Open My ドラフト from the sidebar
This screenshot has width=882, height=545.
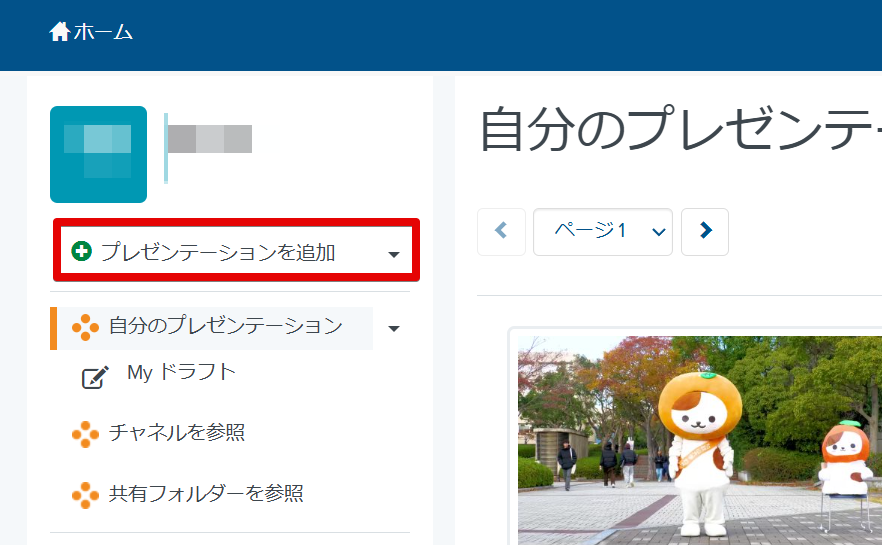point(181,373)
